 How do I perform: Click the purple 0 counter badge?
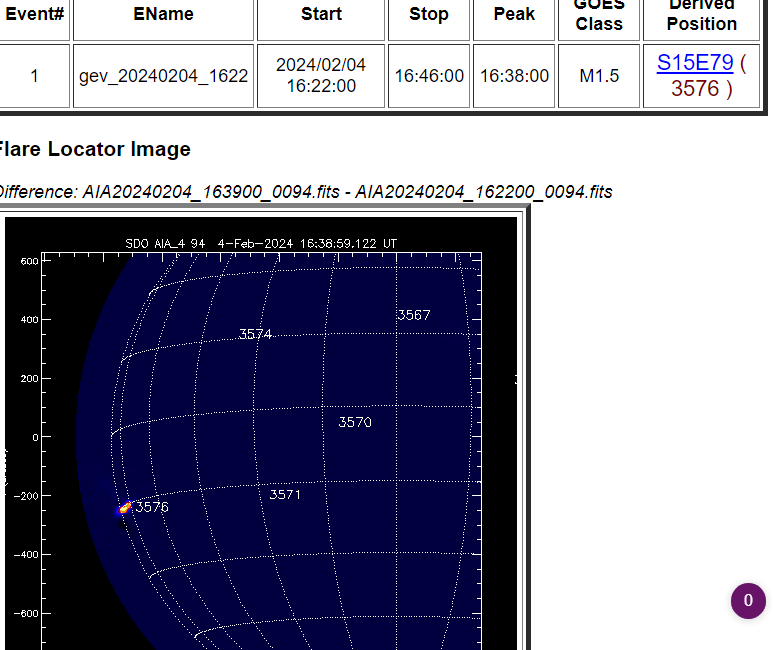pyautogui.click(x=748, y=601)
